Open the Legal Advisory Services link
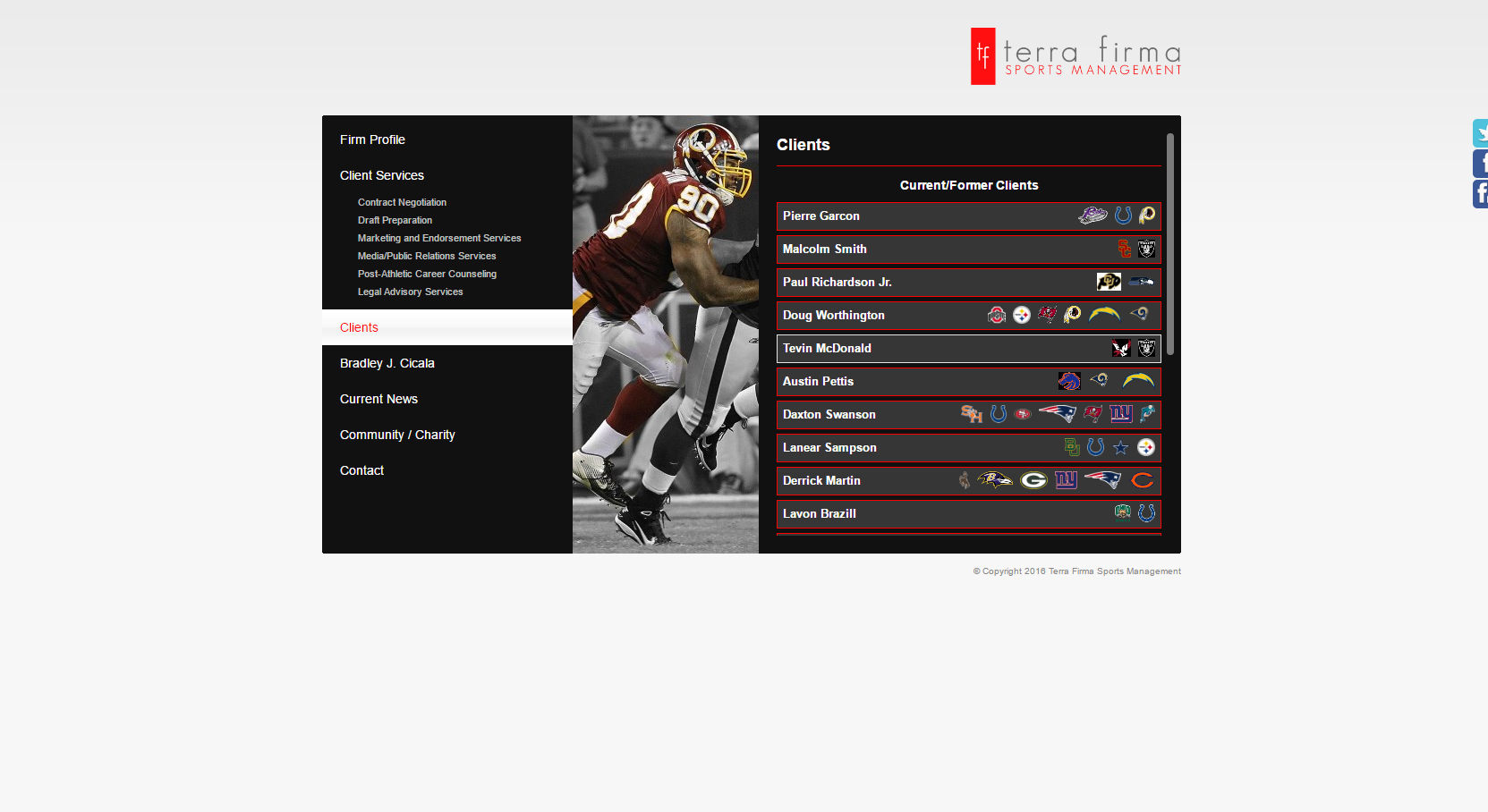This screenshot has height=812, width=1488. (410, 292)
